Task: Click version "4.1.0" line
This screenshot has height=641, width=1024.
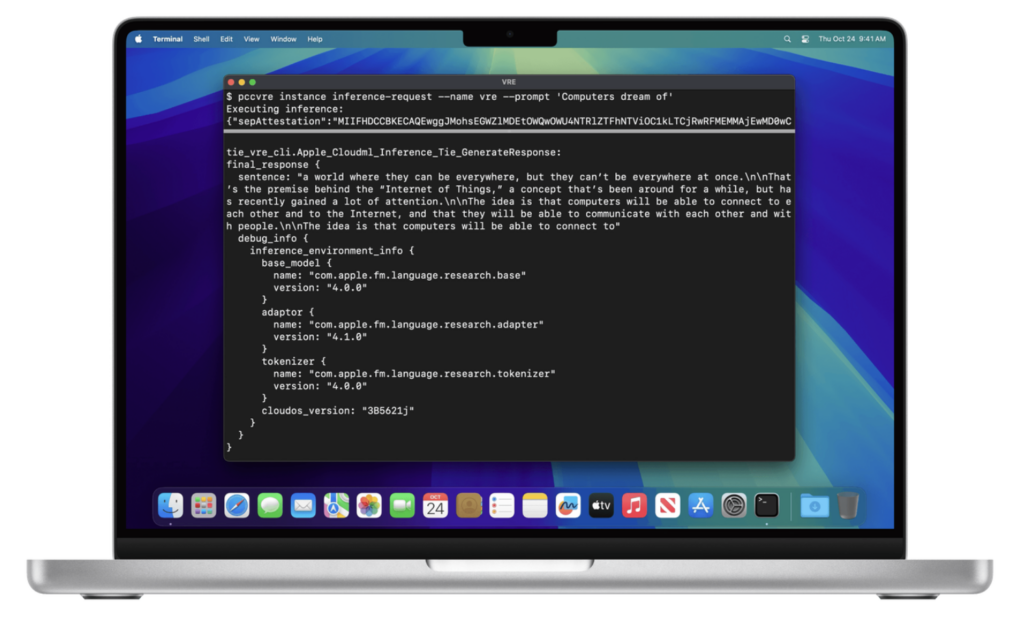Action: (320, 337)
